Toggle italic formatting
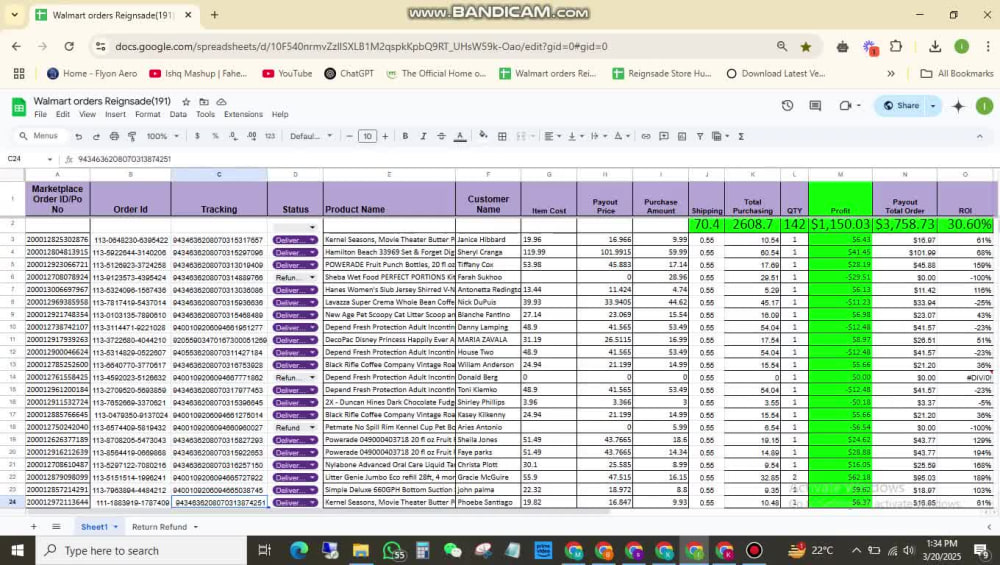This screenshot has height=565, width=1000. point(423,136)
